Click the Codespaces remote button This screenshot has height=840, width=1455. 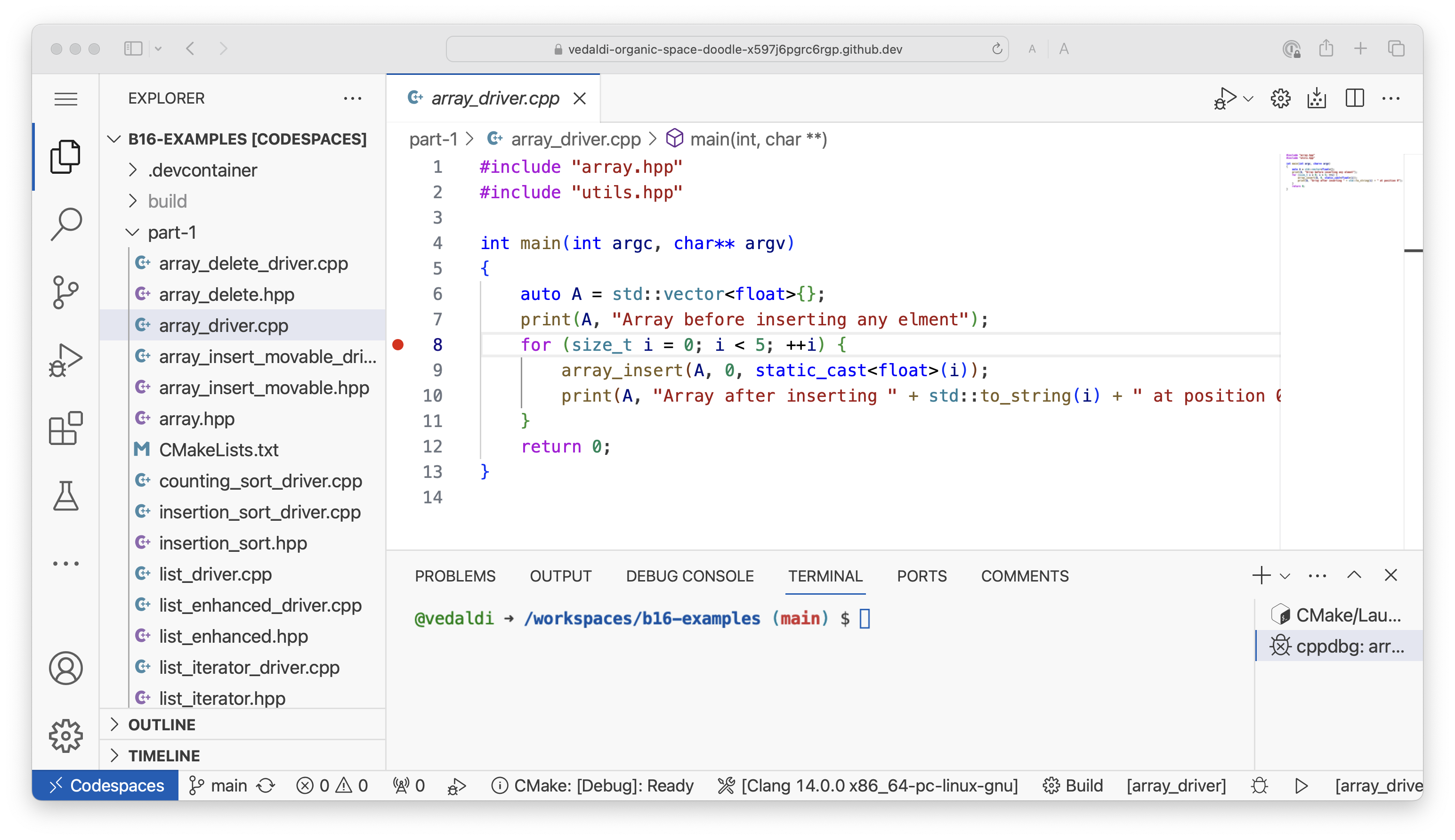pyautogui.click(x=105, y=786)
